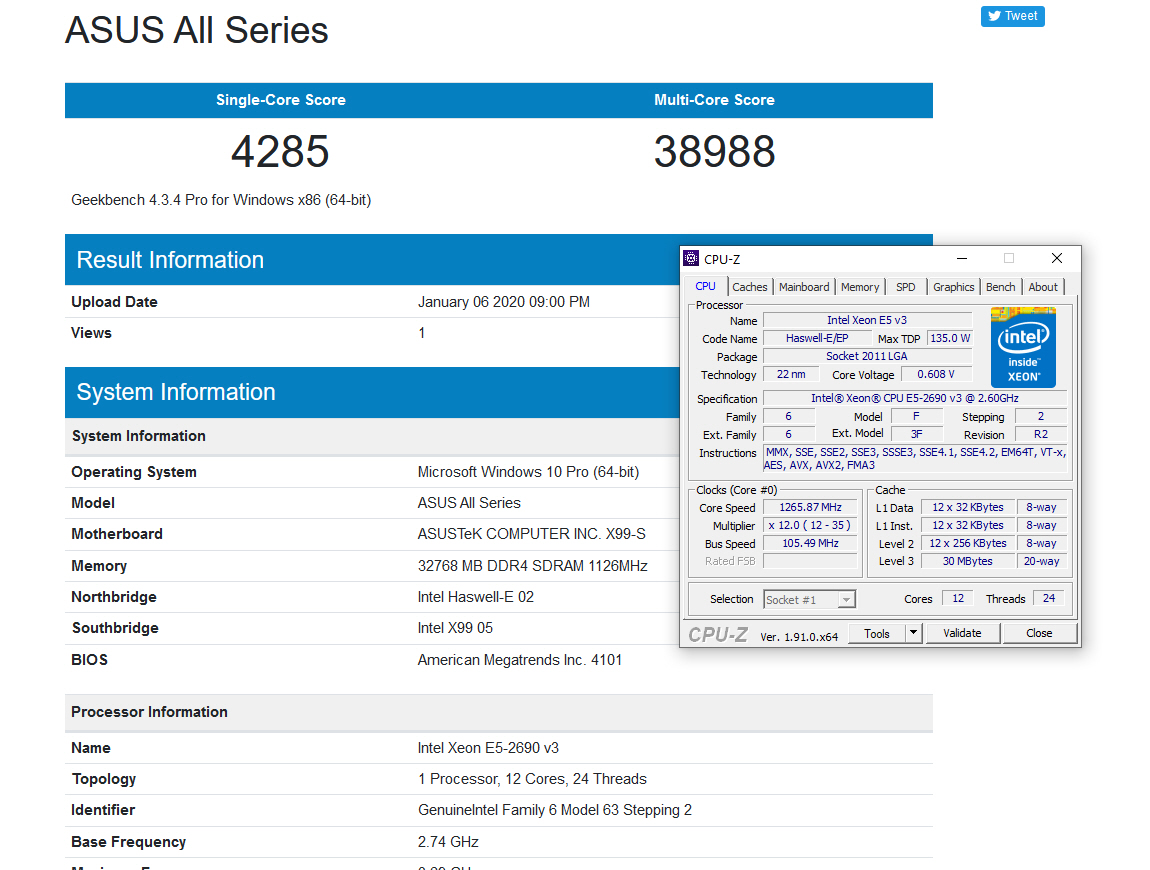Click the Single-Core Score header
Viewport: 1150px width, 870px height.
tap(281, 100)
